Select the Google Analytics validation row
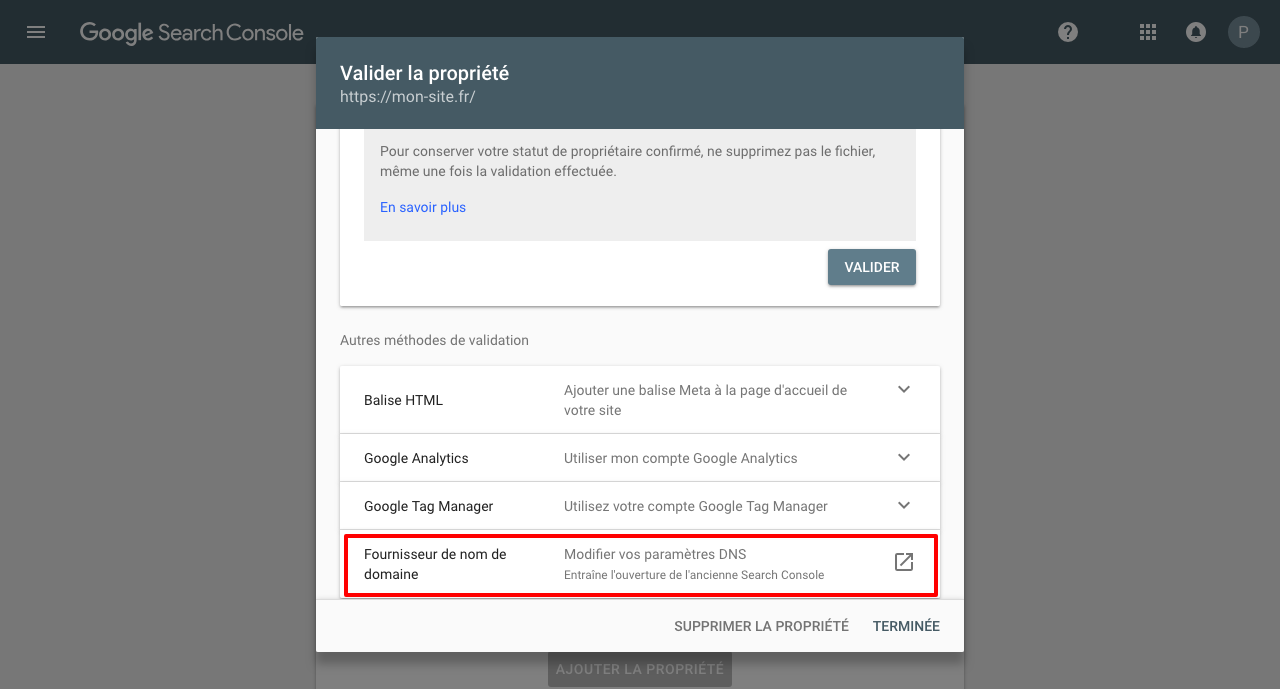Image resolution: width=1280 pixels, height=689 pixels. pos(640,458)
